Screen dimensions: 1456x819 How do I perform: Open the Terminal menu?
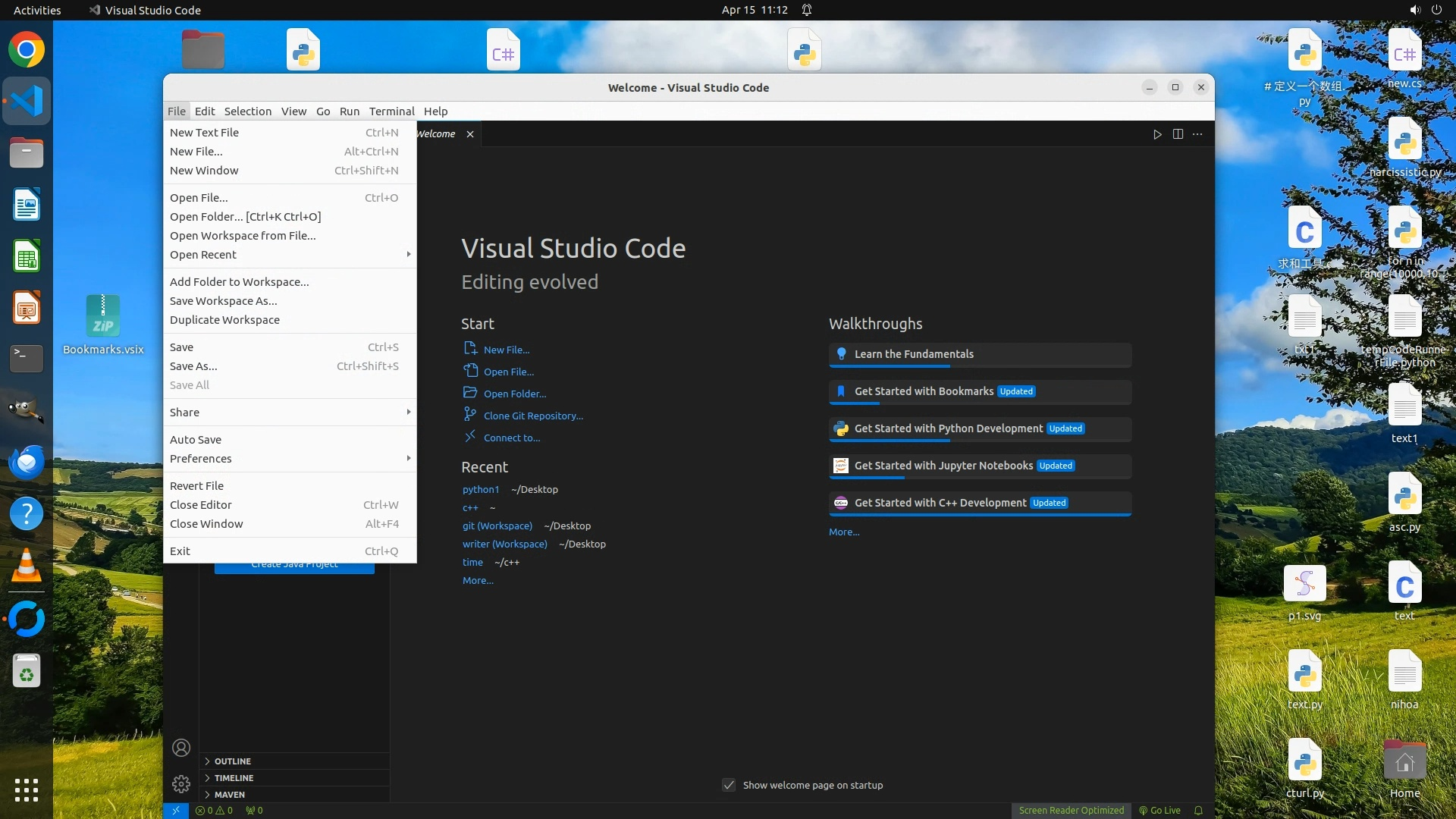tap(391, 111)
